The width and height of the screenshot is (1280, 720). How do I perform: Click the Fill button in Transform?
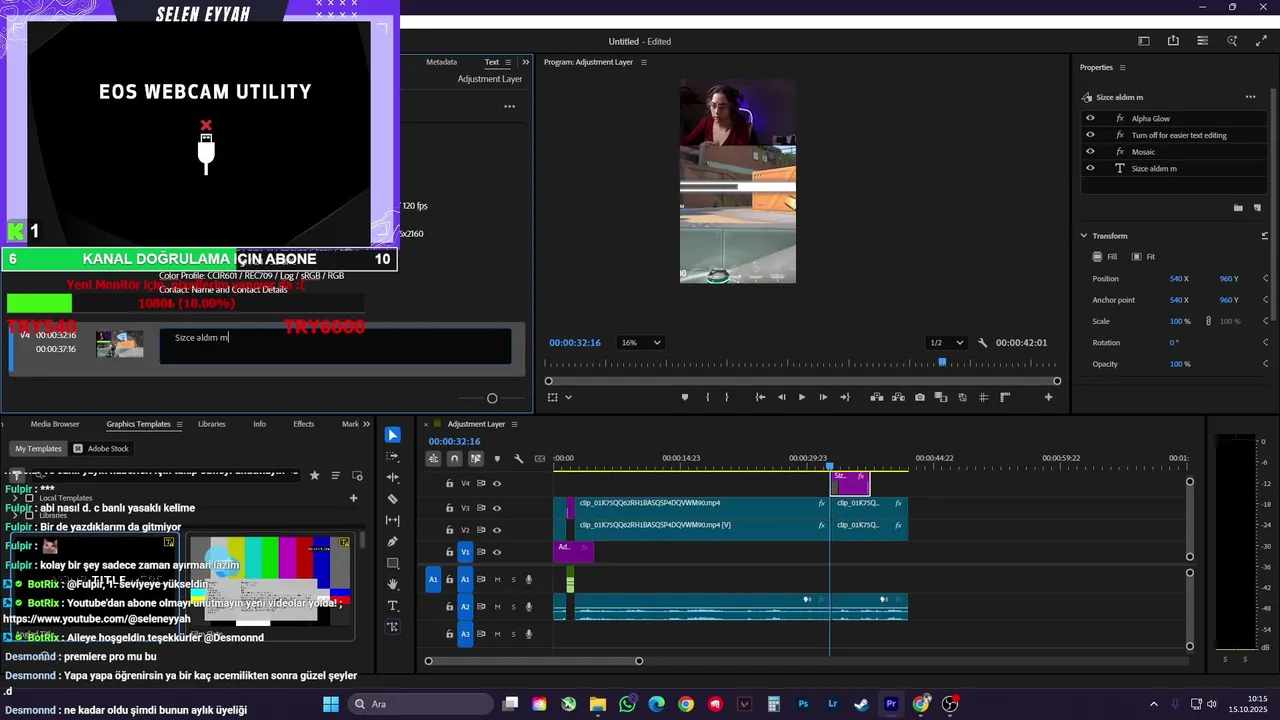(1105, 257)
